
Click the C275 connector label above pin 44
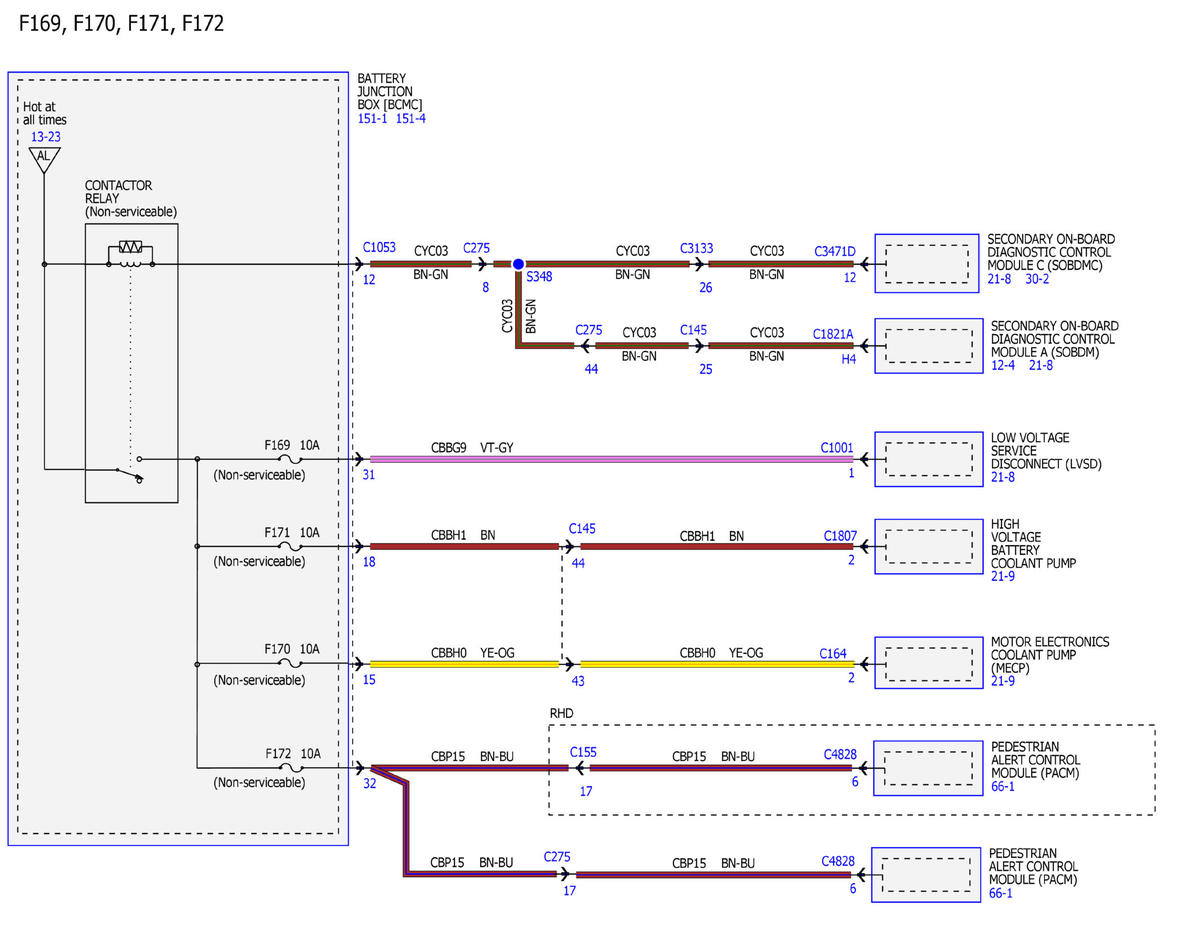click(x=589, y=329)
